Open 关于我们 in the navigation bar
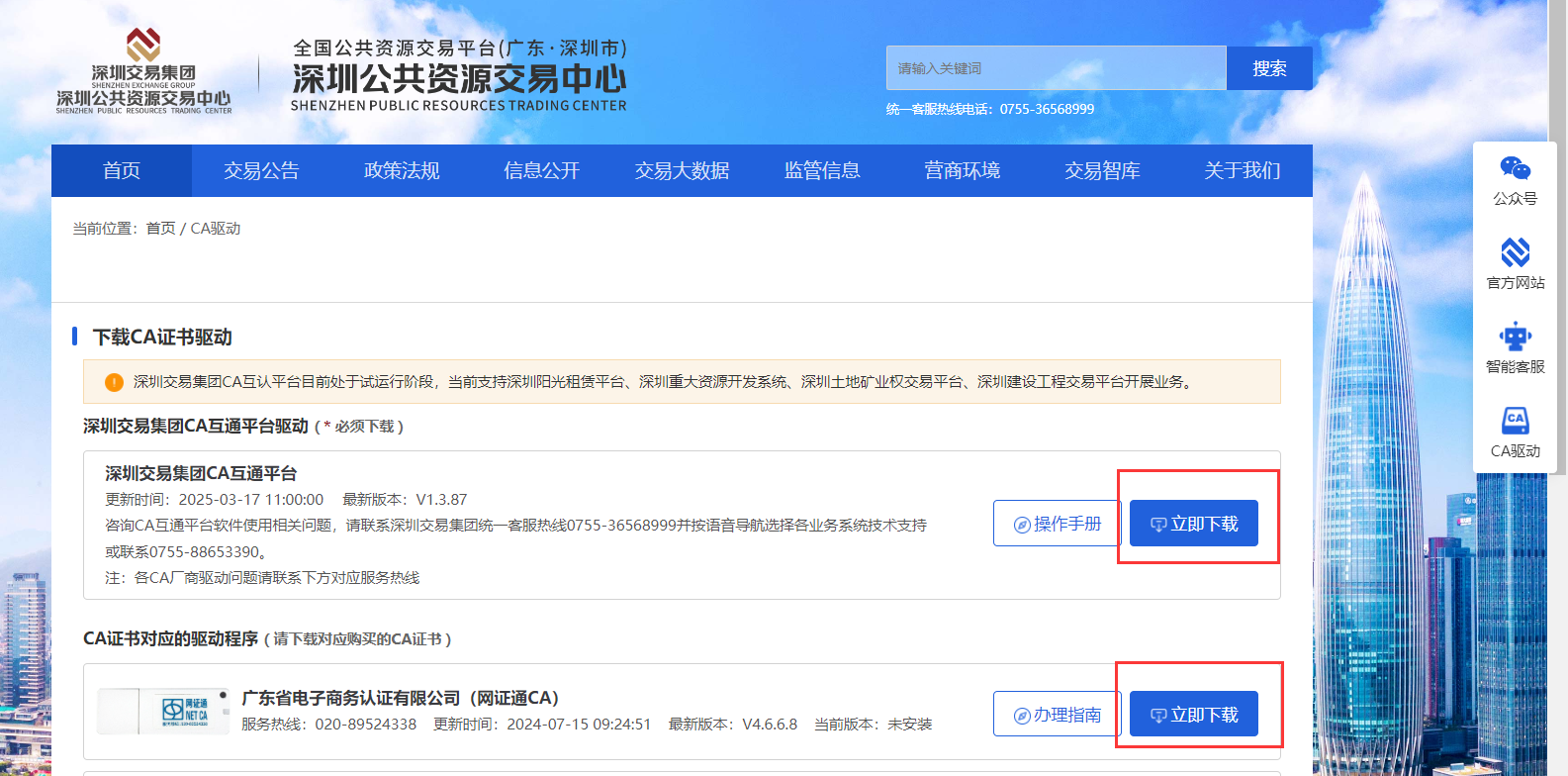Image resolution: width=1568 pixels, height=776 pixels. (x=1242, y=171)
